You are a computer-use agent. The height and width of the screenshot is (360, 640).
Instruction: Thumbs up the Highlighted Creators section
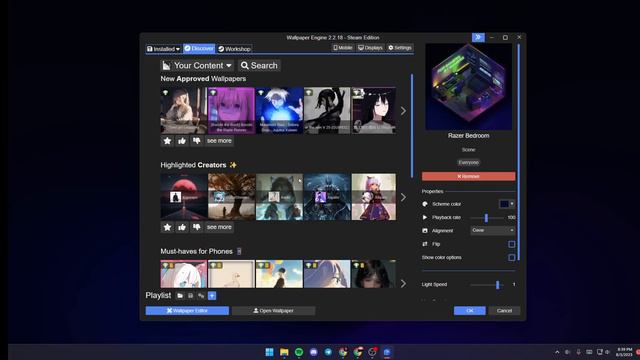pyautogui.click(x=182, y=227)
